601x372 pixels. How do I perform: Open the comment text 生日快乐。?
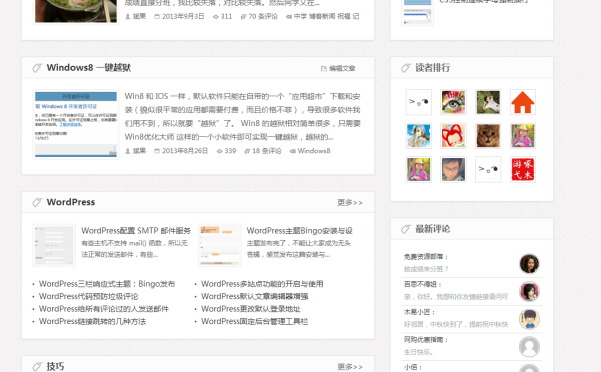[x=418, y=352]
